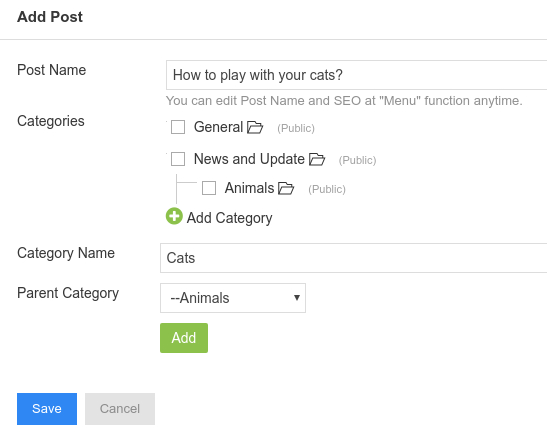
Task: Open the Parent Category dropdown
Action: [x=233, y=298]
